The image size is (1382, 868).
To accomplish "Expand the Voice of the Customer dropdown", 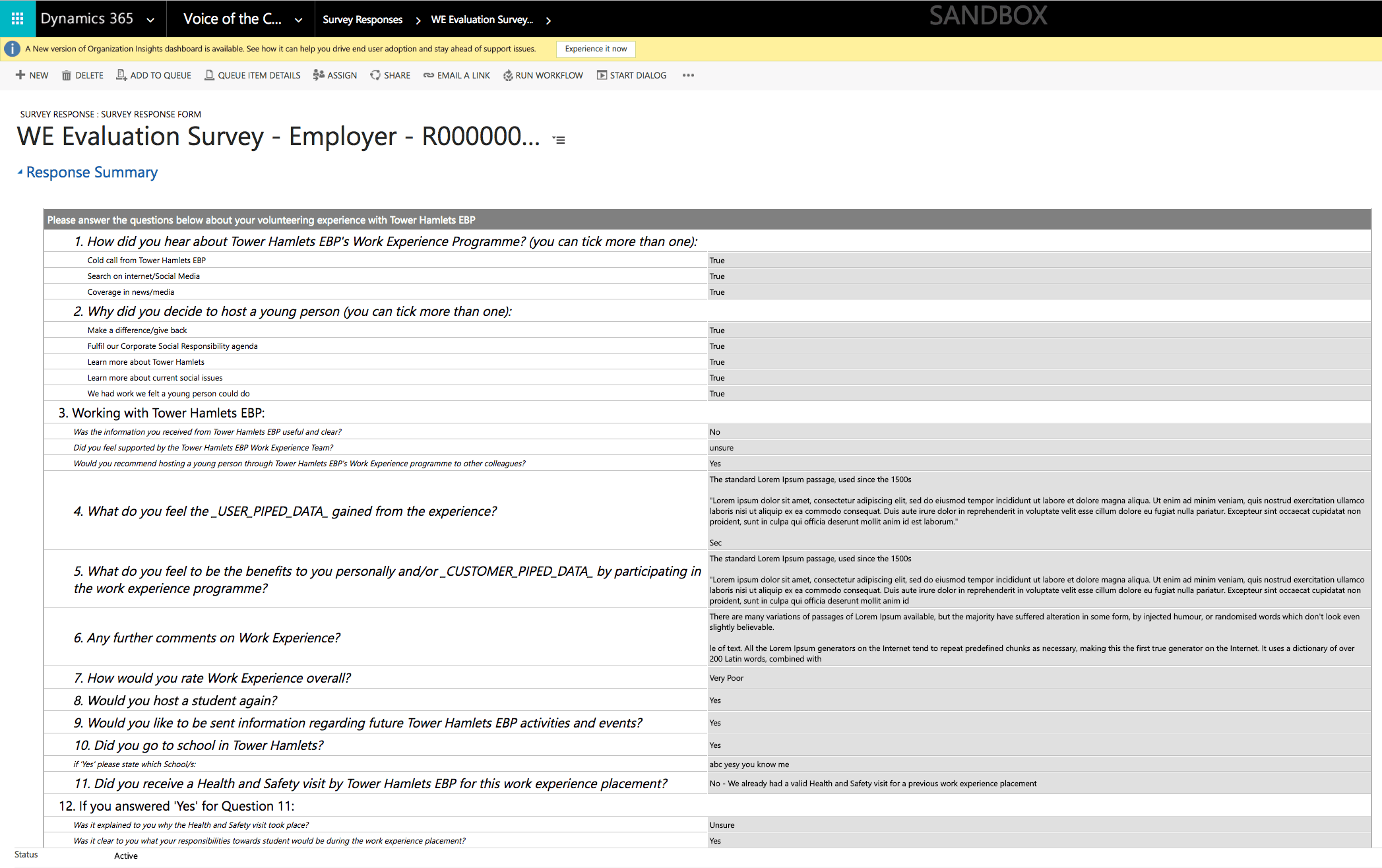I will tap(299, 20).
